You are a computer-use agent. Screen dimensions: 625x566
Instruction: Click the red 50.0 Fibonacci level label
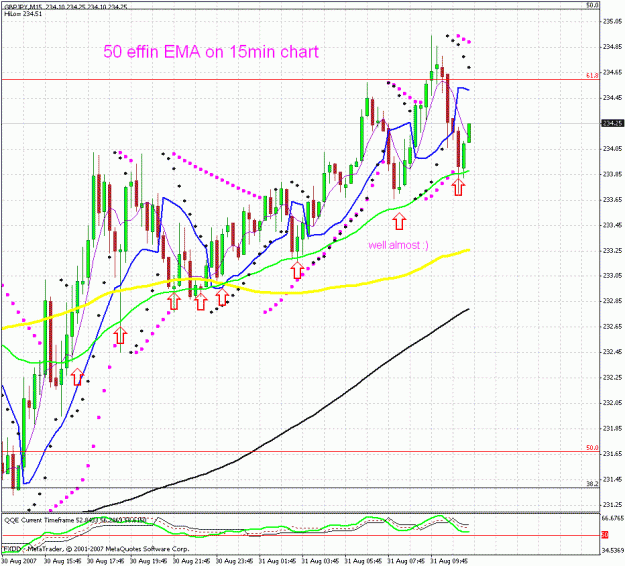point(592,448)
